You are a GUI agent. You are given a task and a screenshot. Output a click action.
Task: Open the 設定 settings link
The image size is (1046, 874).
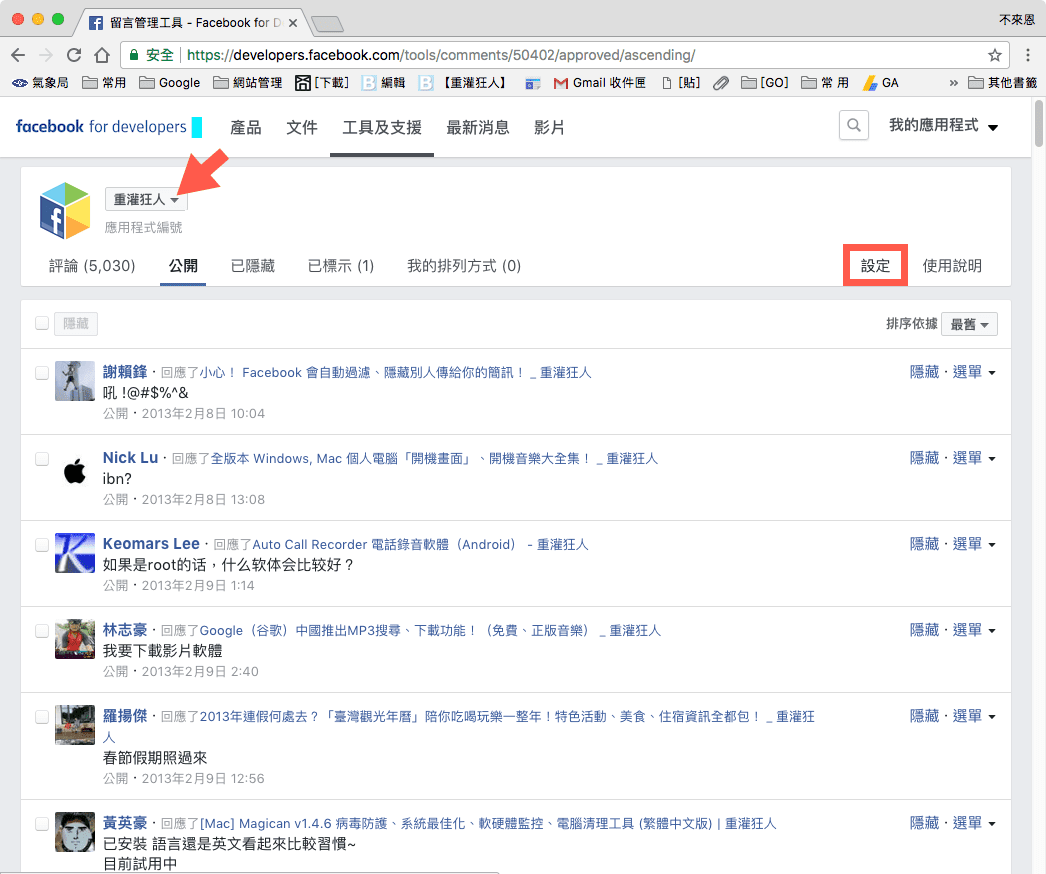[x=875, y=266]
